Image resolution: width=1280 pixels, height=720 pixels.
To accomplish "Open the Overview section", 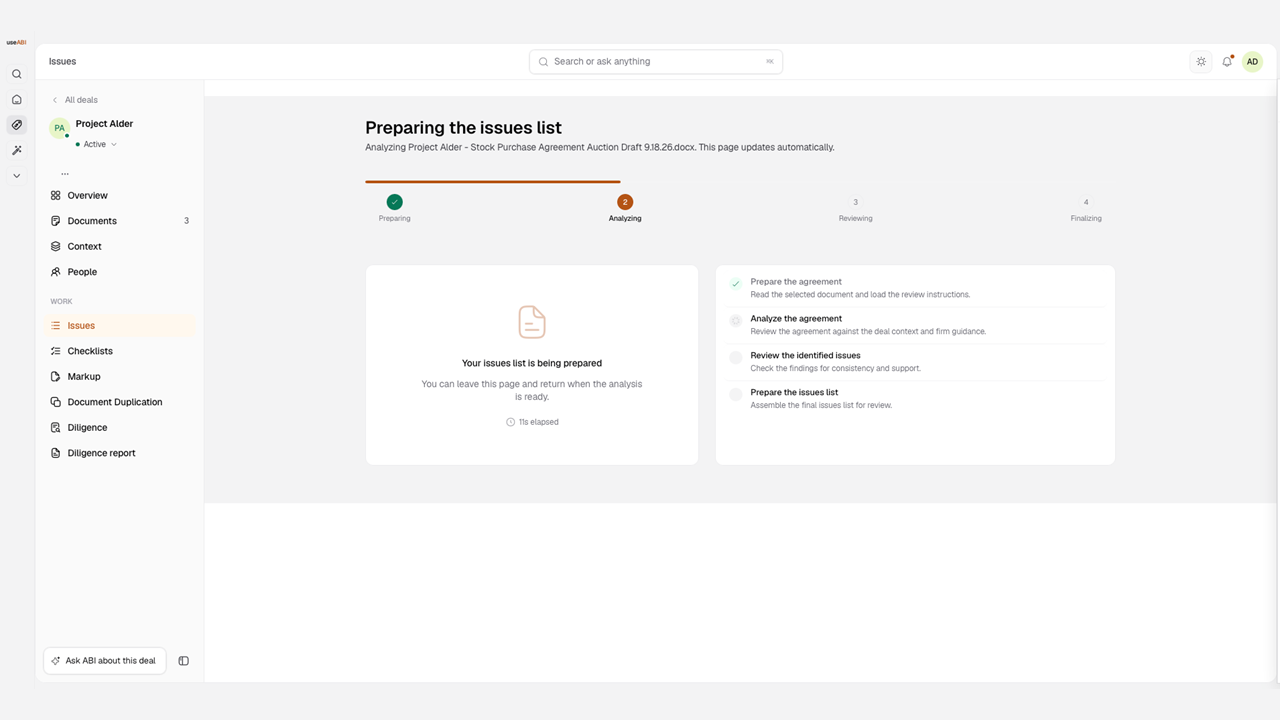I will click(x=120, y=196).
